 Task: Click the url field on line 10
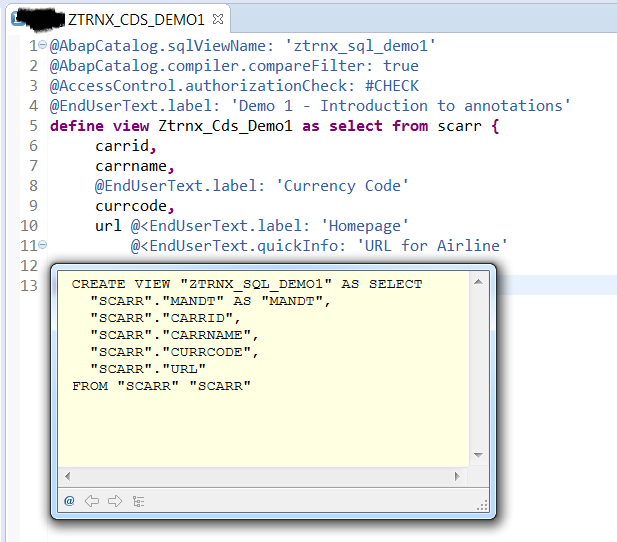[108, 226]
